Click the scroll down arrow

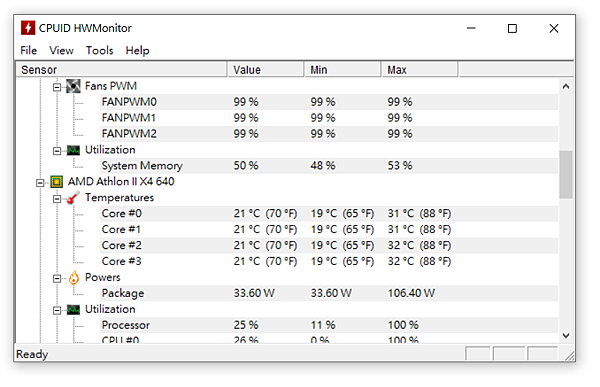566,335
